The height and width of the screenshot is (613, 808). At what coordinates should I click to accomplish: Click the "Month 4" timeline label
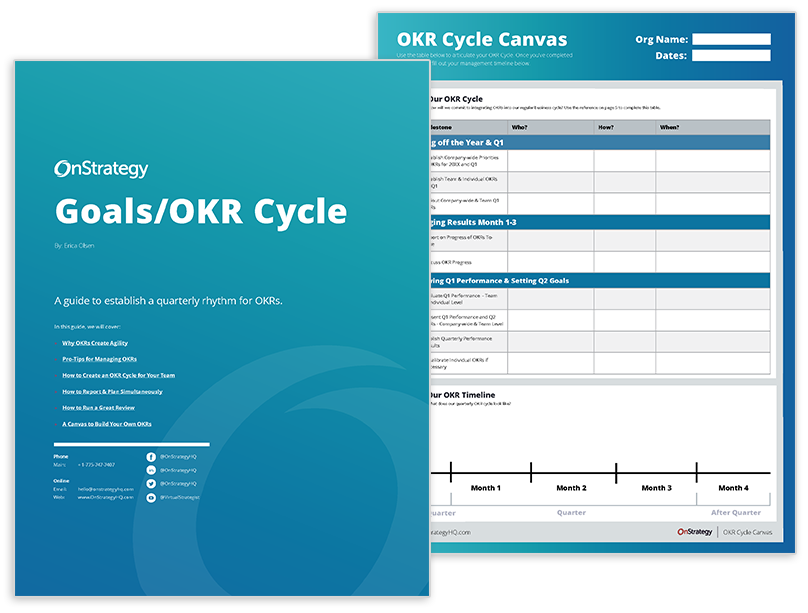click(x=733, y=488)
